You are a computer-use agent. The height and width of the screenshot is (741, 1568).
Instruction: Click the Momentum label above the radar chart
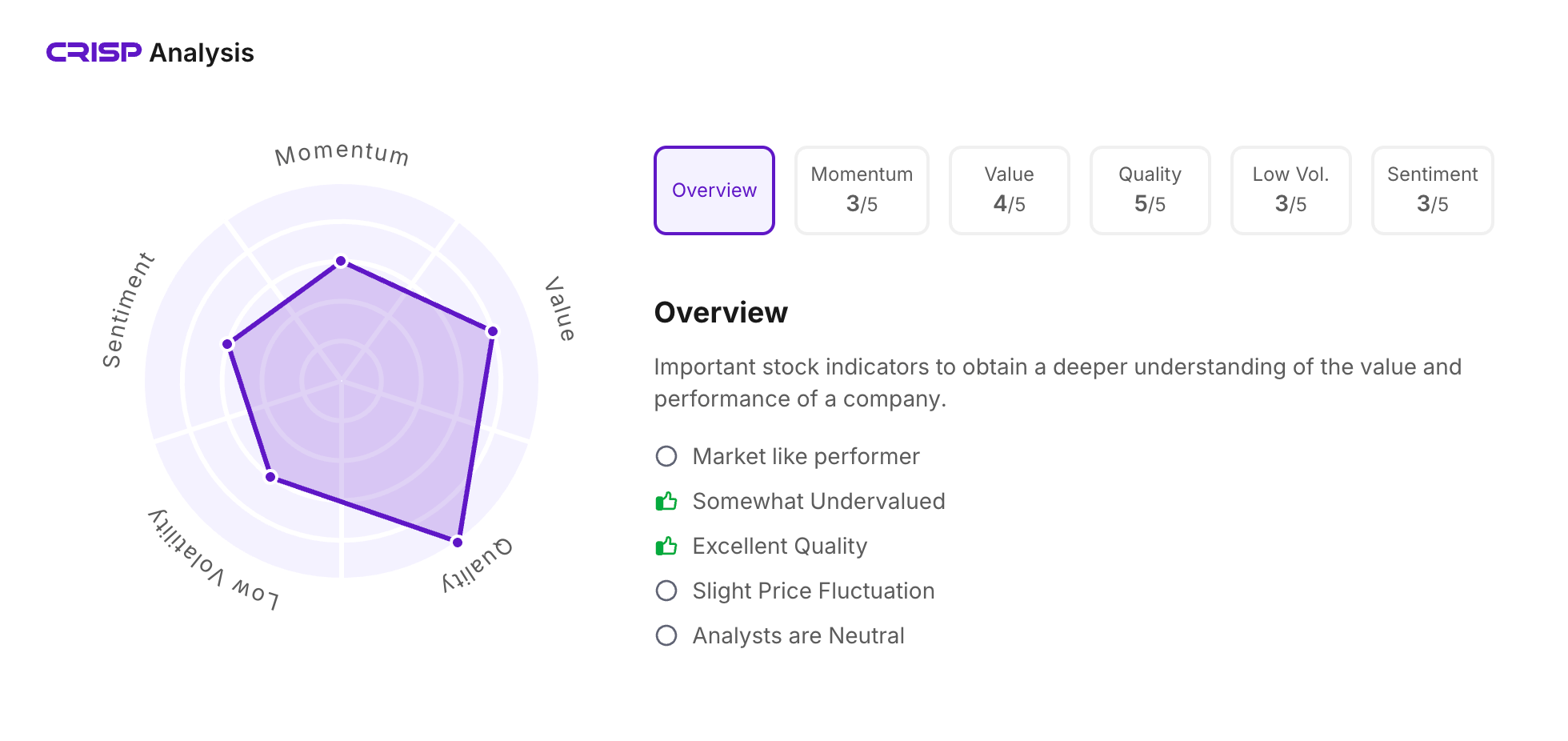342,153
